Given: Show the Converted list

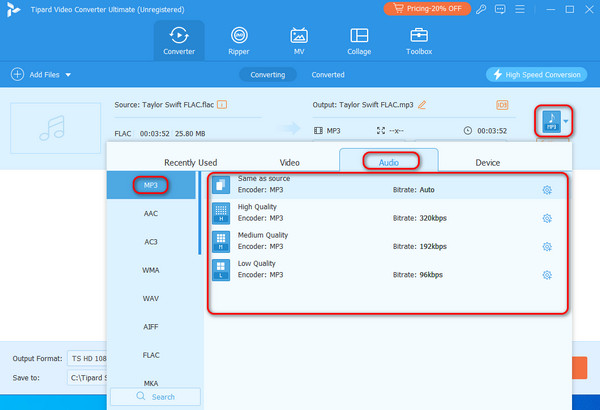Looking at the screenshot, I should 328,75.
